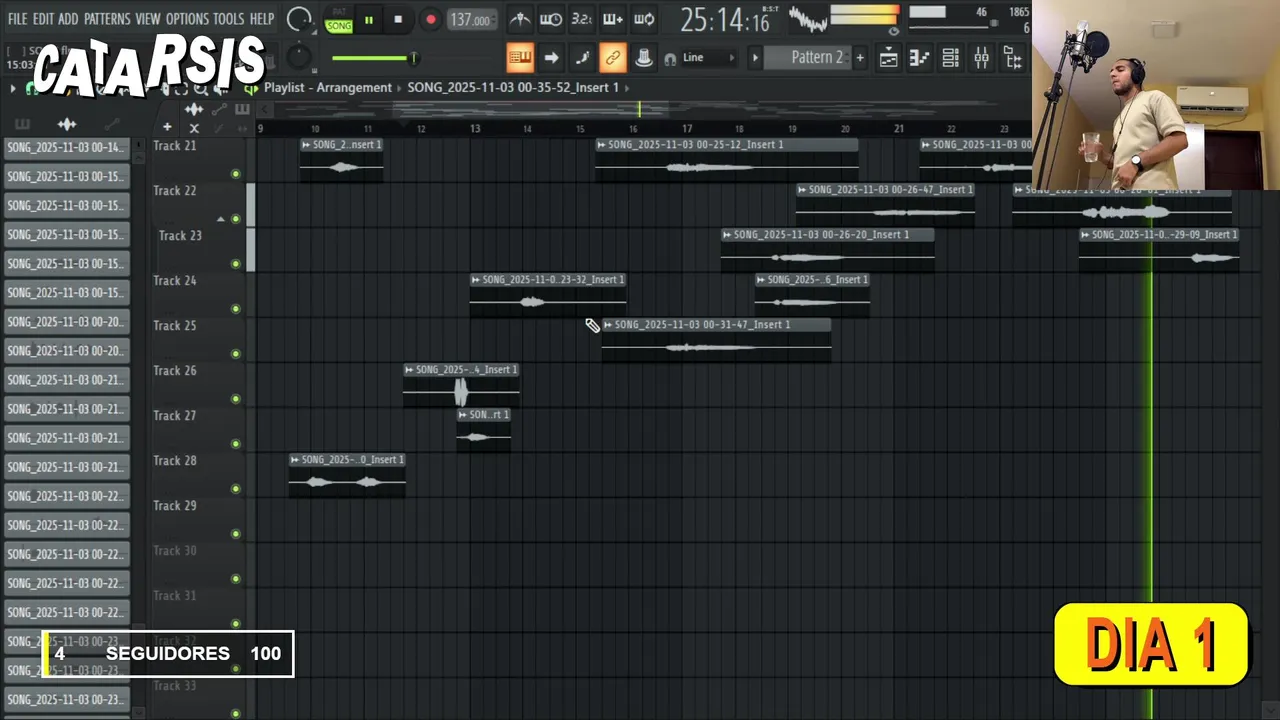This screenshot has width=1280, height=720.
Task: Select Track 29 header label
Action: click(175, 506)
